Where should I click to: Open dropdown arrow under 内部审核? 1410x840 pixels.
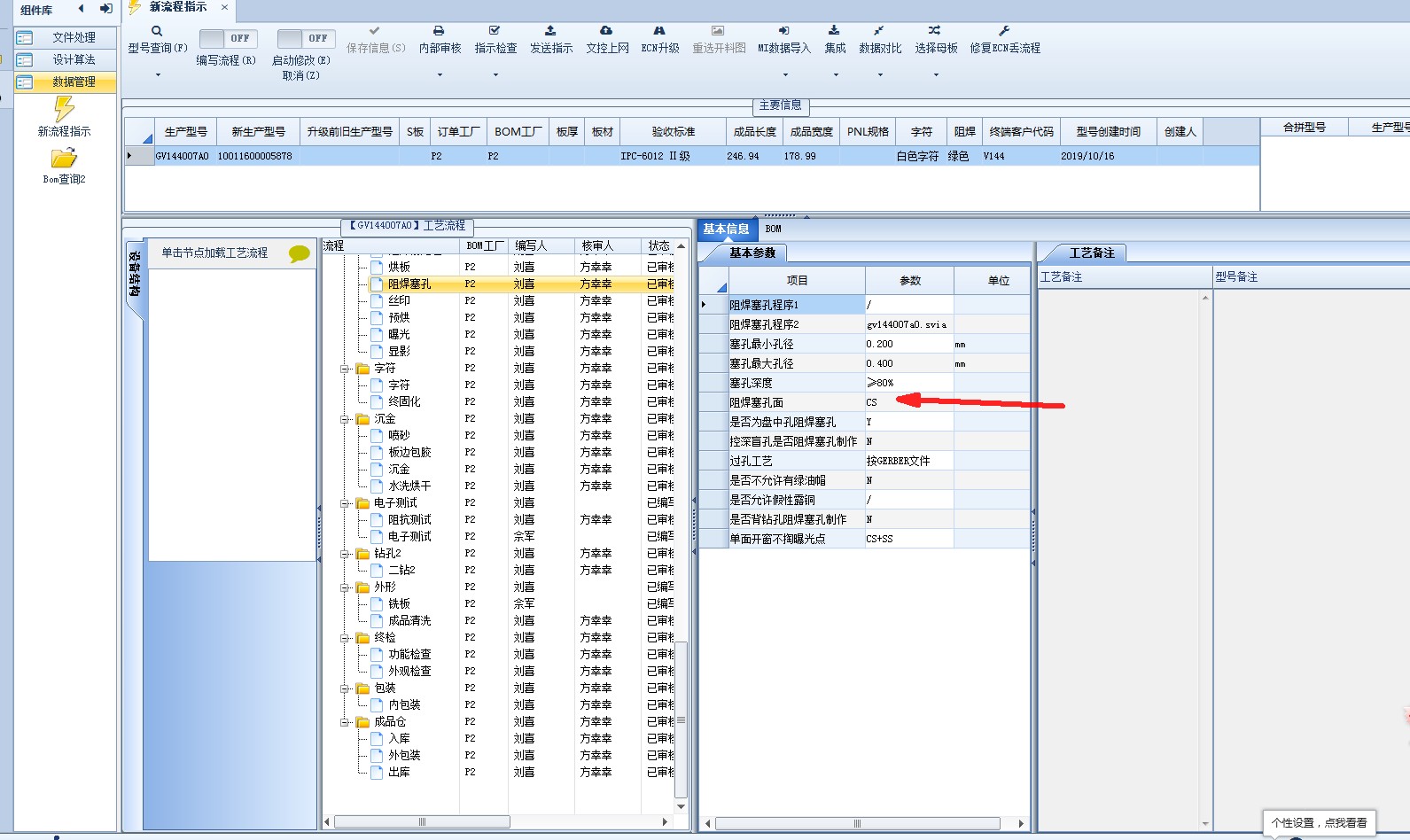coord(440,75)
